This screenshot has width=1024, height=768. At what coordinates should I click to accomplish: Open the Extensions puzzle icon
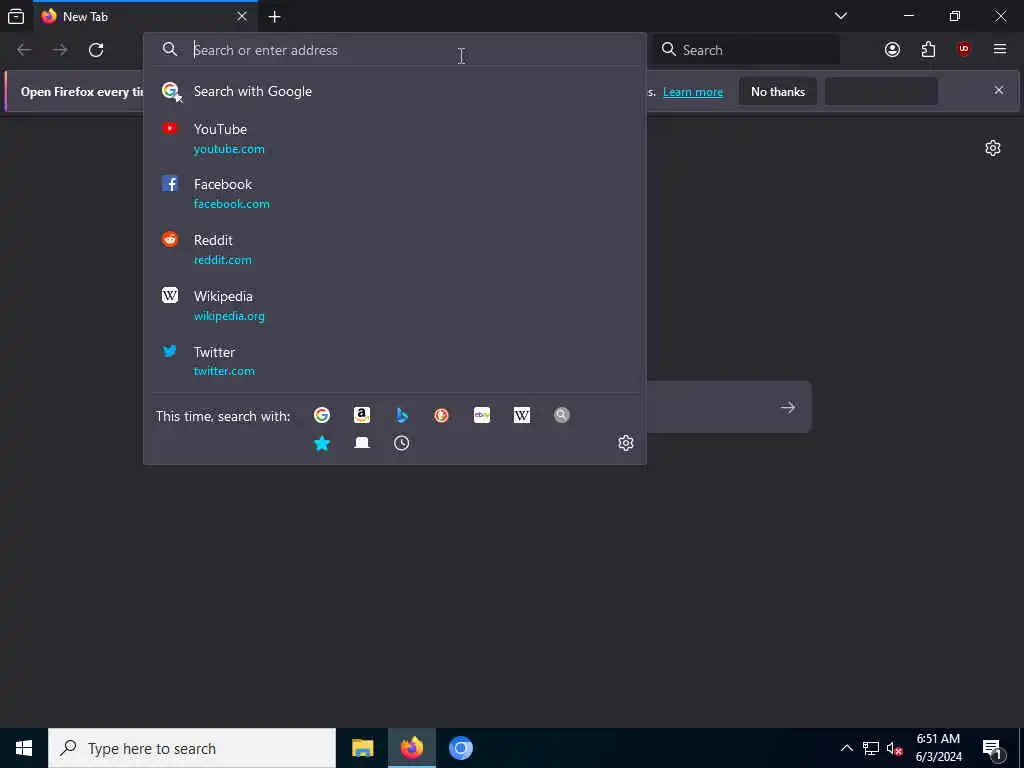pyautogui.click(x=928, y=50)
